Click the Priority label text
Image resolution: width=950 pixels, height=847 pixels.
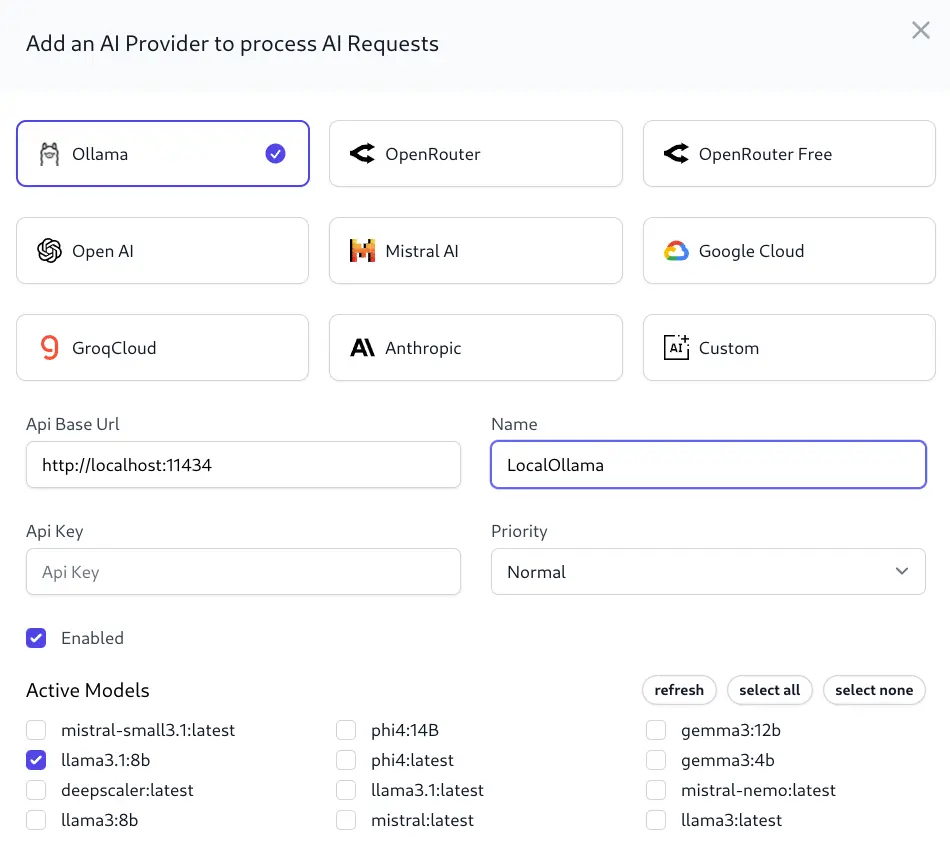(519, 531)
